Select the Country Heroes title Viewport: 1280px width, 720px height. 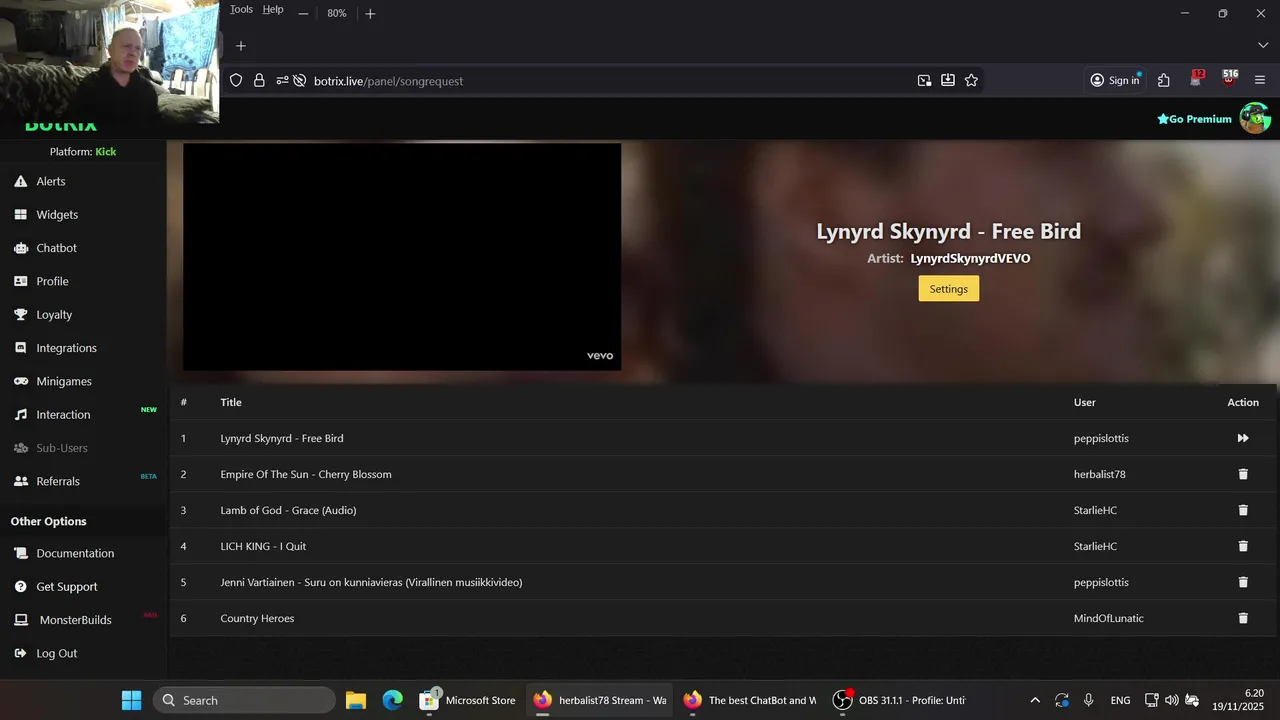click(x=257, y=618)
